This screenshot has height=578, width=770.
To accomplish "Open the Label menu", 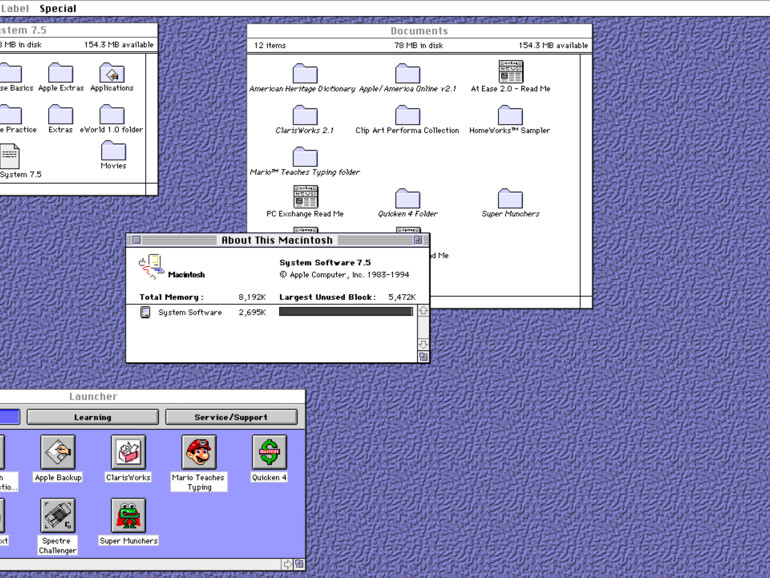I will click(x=14, y=8).
